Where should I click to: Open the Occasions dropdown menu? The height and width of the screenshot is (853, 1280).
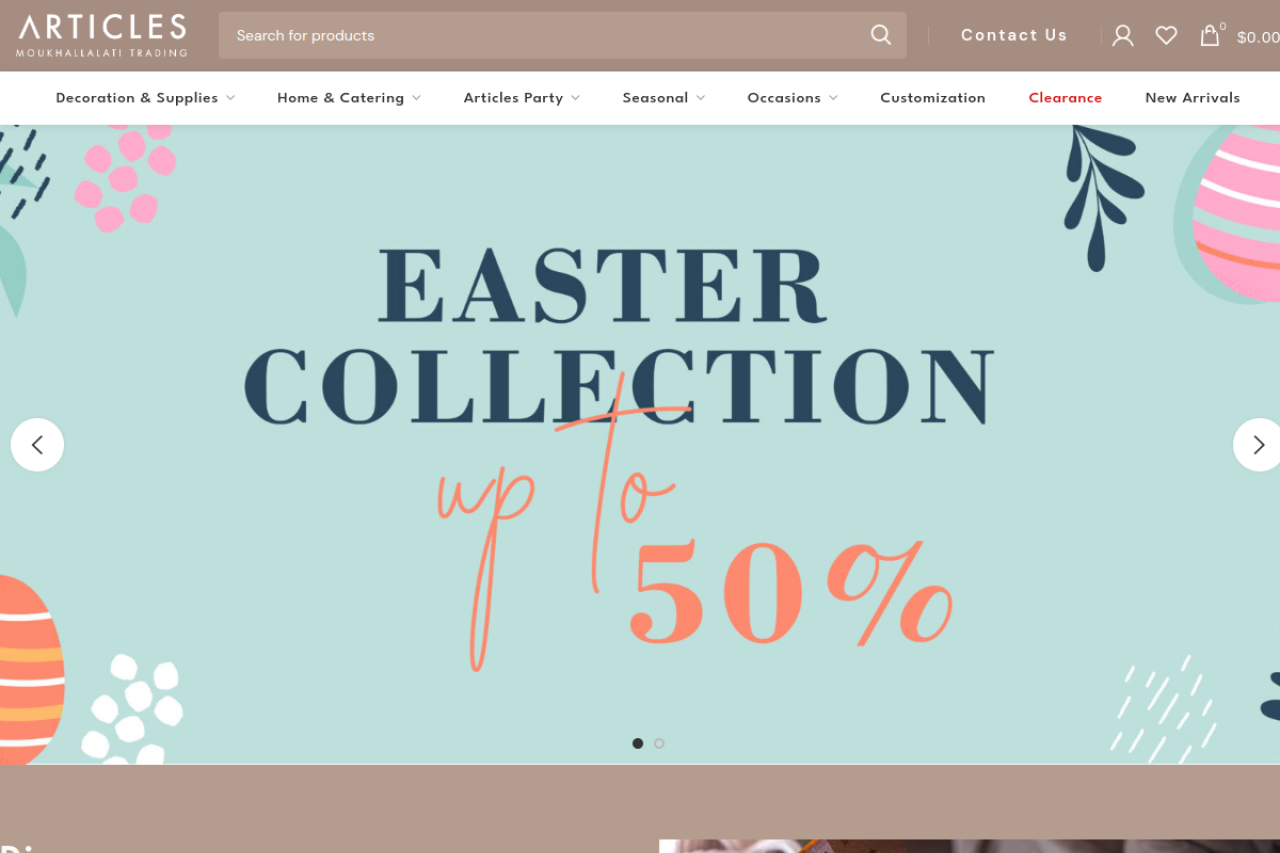coord(792,98)
